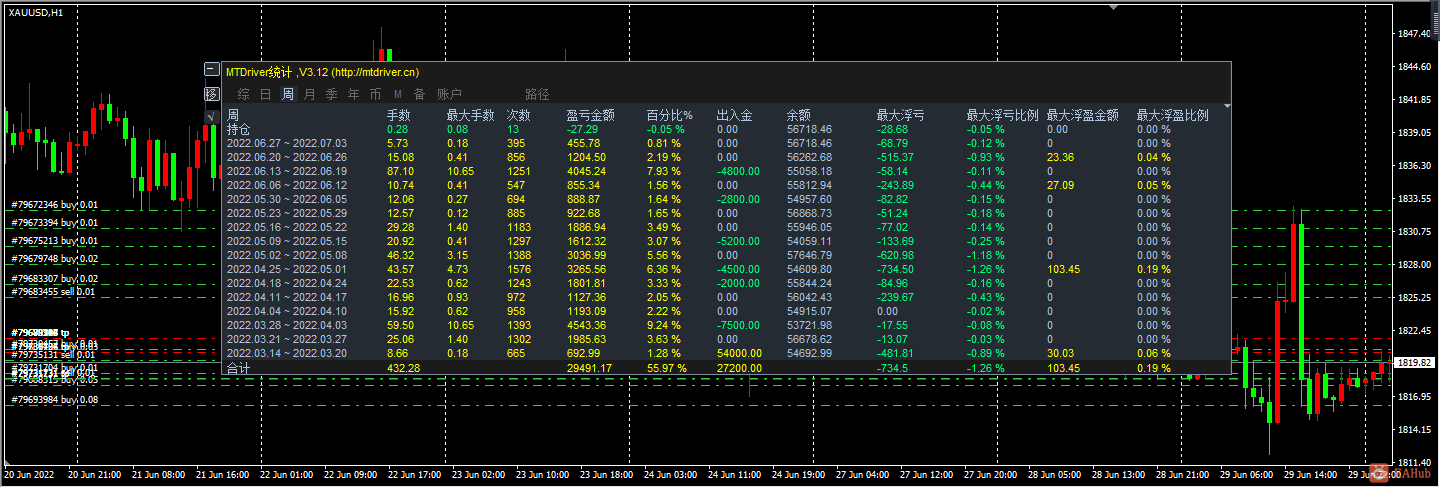1440x488 pixels.
Task: Open the 账户 account tab
Action: (x=450, y=94)
